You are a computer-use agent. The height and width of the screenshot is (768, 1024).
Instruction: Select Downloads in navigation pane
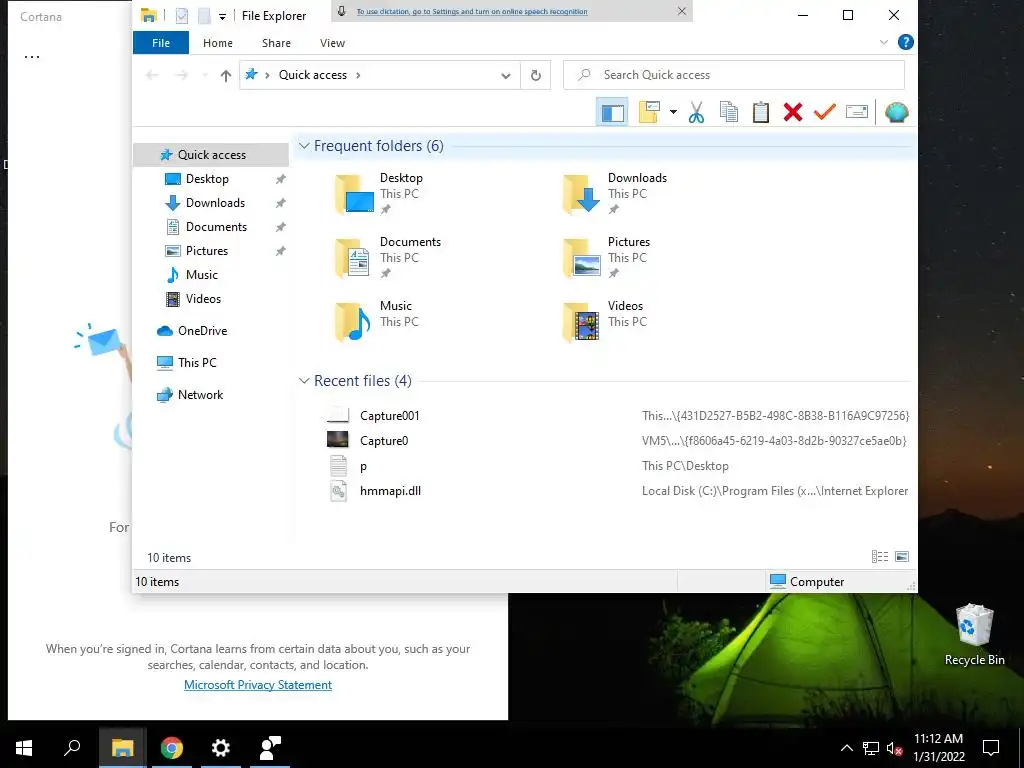(215, 203)
